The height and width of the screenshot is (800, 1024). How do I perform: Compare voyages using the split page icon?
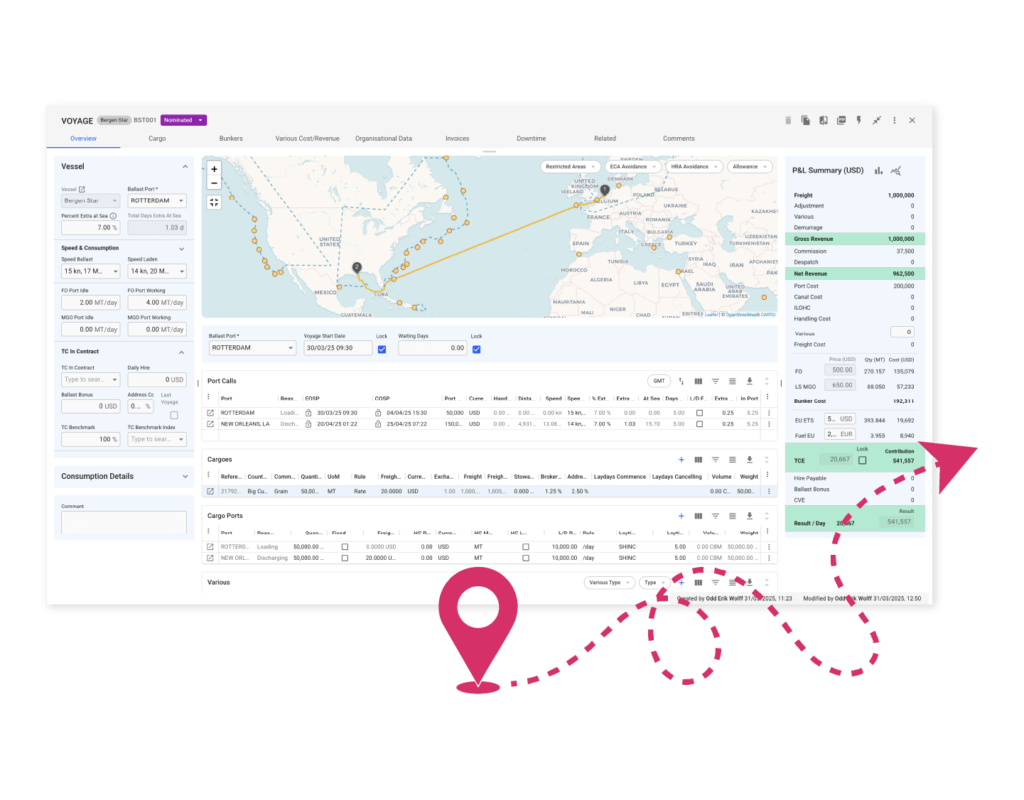coord(824,120)
